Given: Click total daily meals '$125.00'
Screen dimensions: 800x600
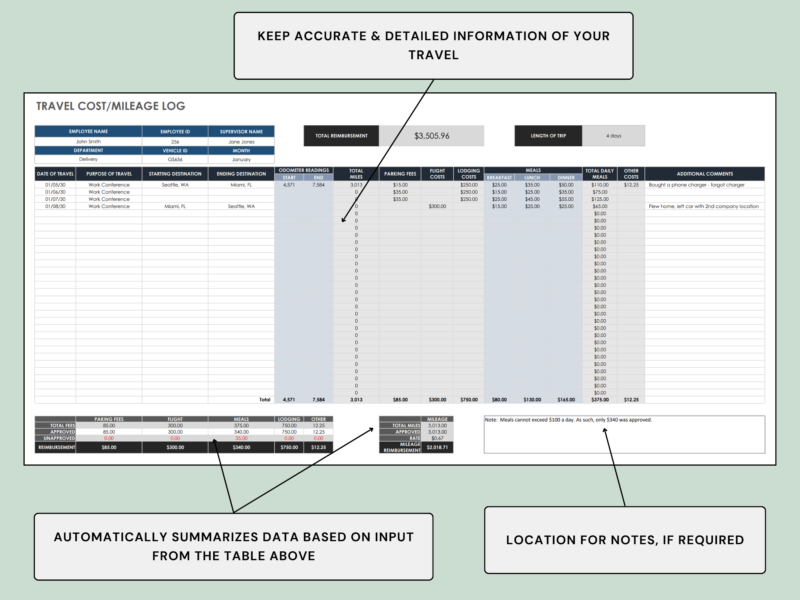Looking at the screenshot, I should point(600,199).
